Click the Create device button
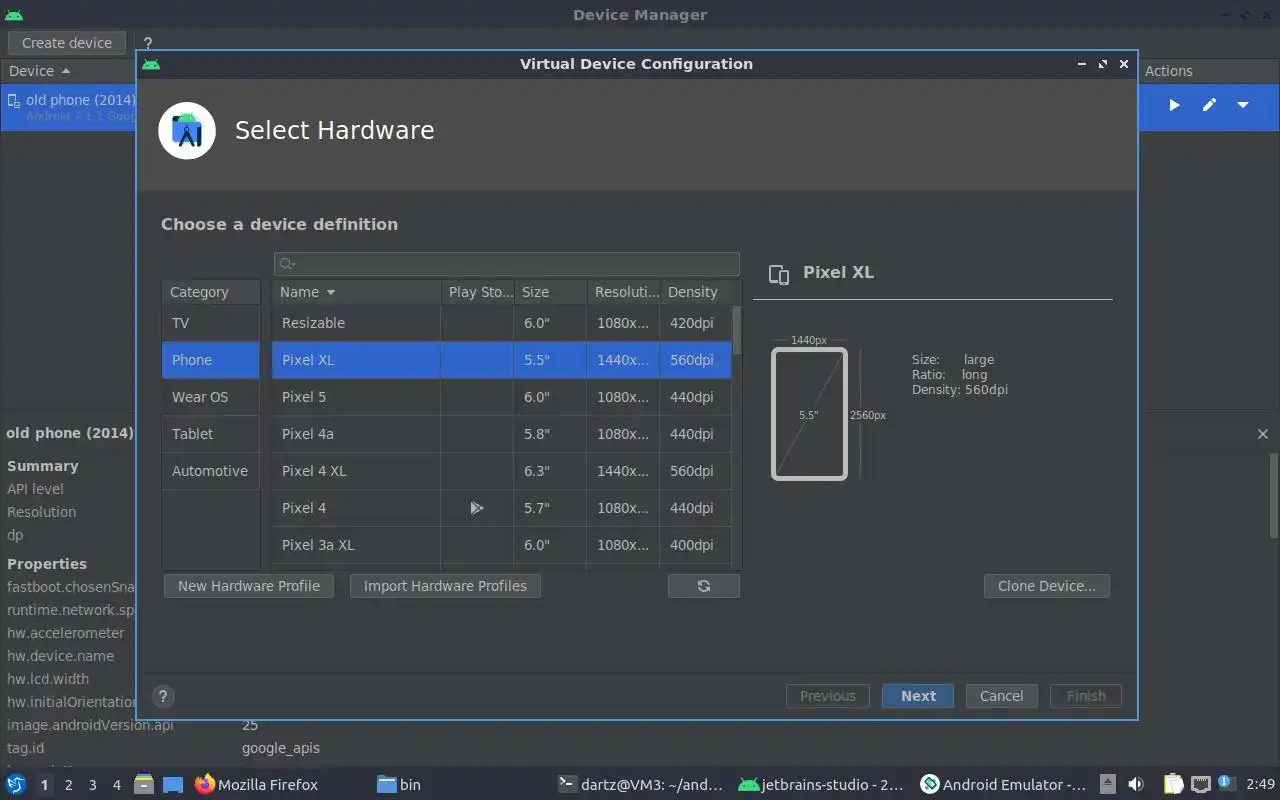Screen dimensions: 1280x800 [x=67, y=43]
